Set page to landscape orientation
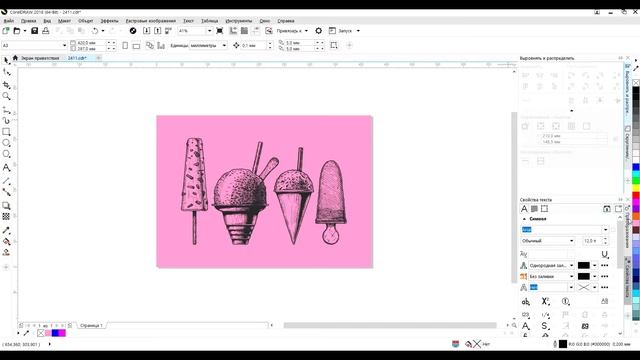This screenshot has height=360, width=640. pos(136,46)
